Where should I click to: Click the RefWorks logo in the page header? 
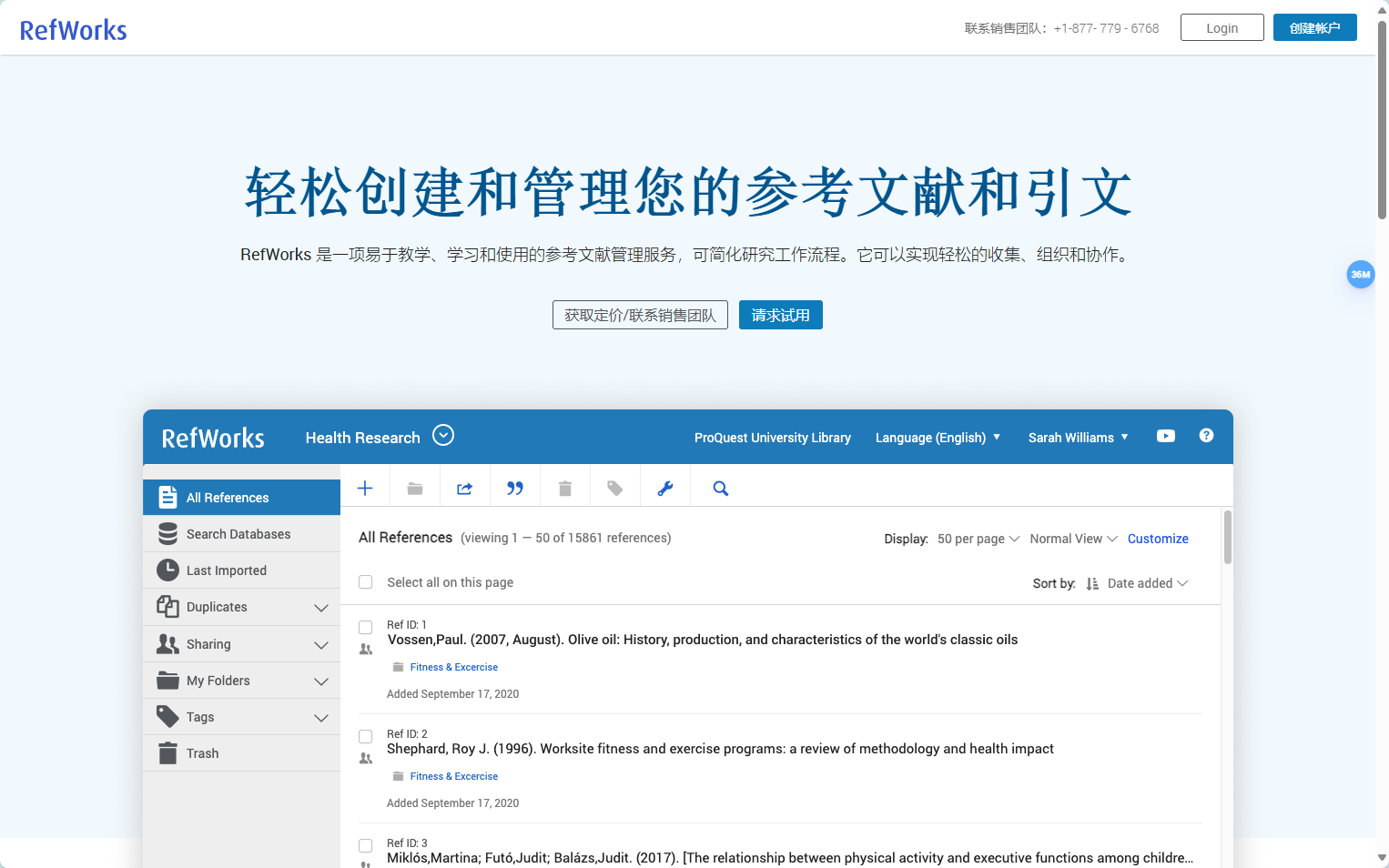tap(74, 30)
